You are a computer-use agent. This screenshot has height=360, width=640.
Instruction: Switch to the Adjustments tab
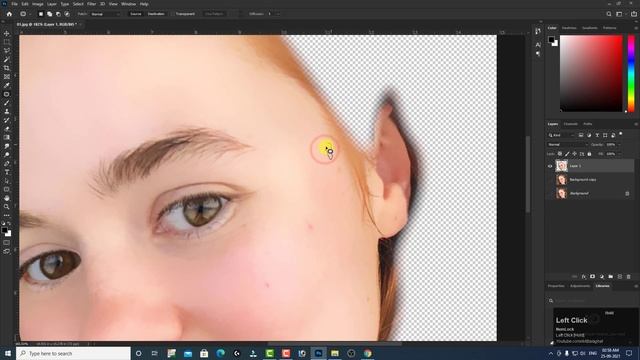click(580, 286)
